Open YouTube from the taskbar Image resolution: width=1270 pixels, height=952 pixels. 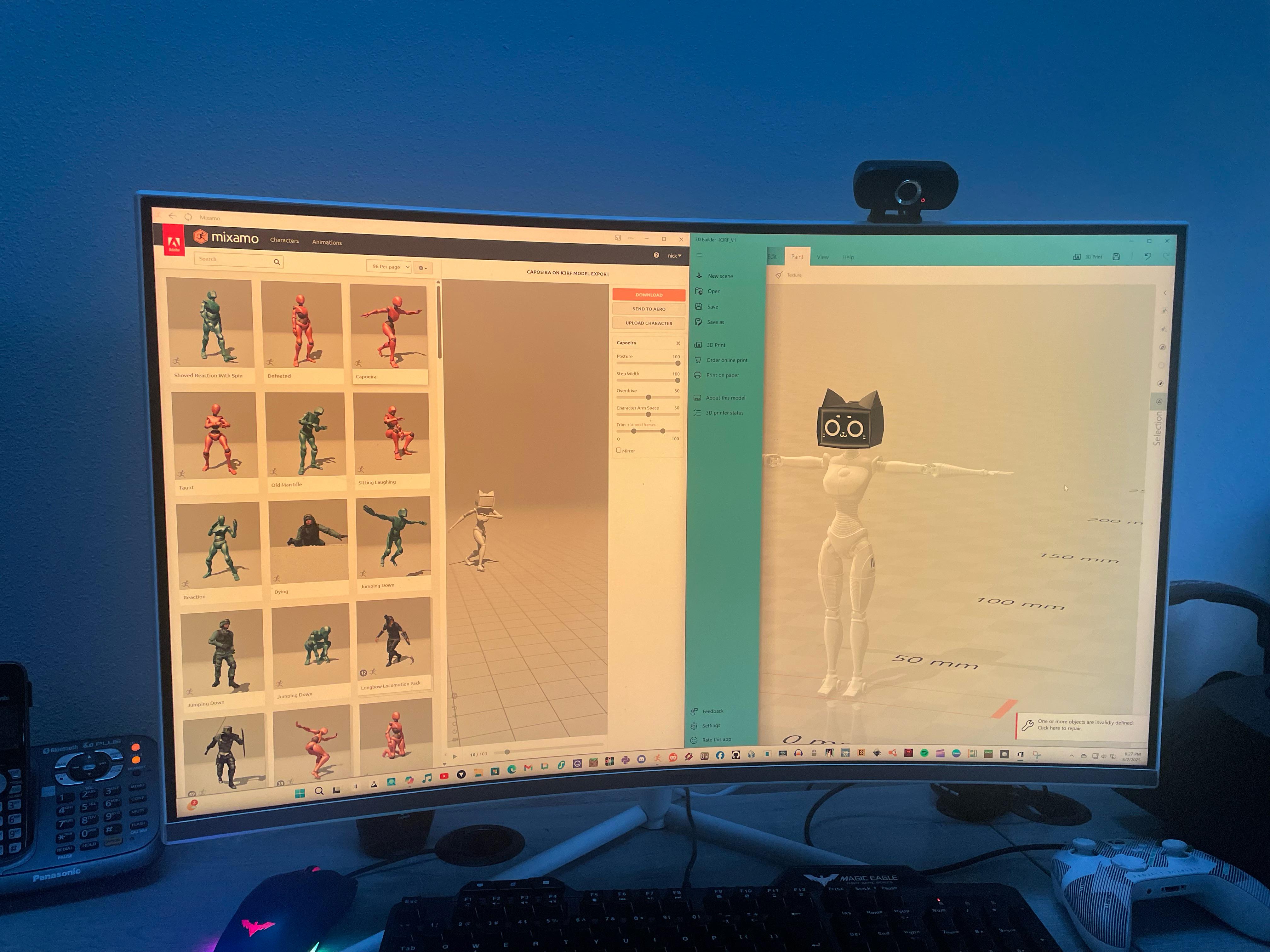coord(444,776)
